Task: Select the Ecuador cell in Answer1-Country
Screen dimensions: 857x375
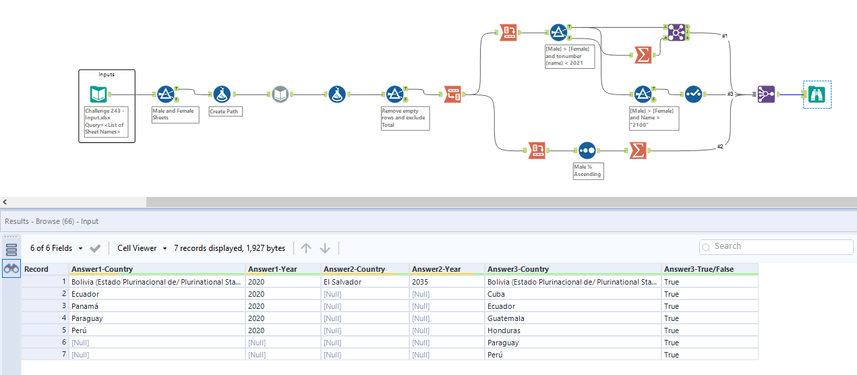Action: pos(157,294)
